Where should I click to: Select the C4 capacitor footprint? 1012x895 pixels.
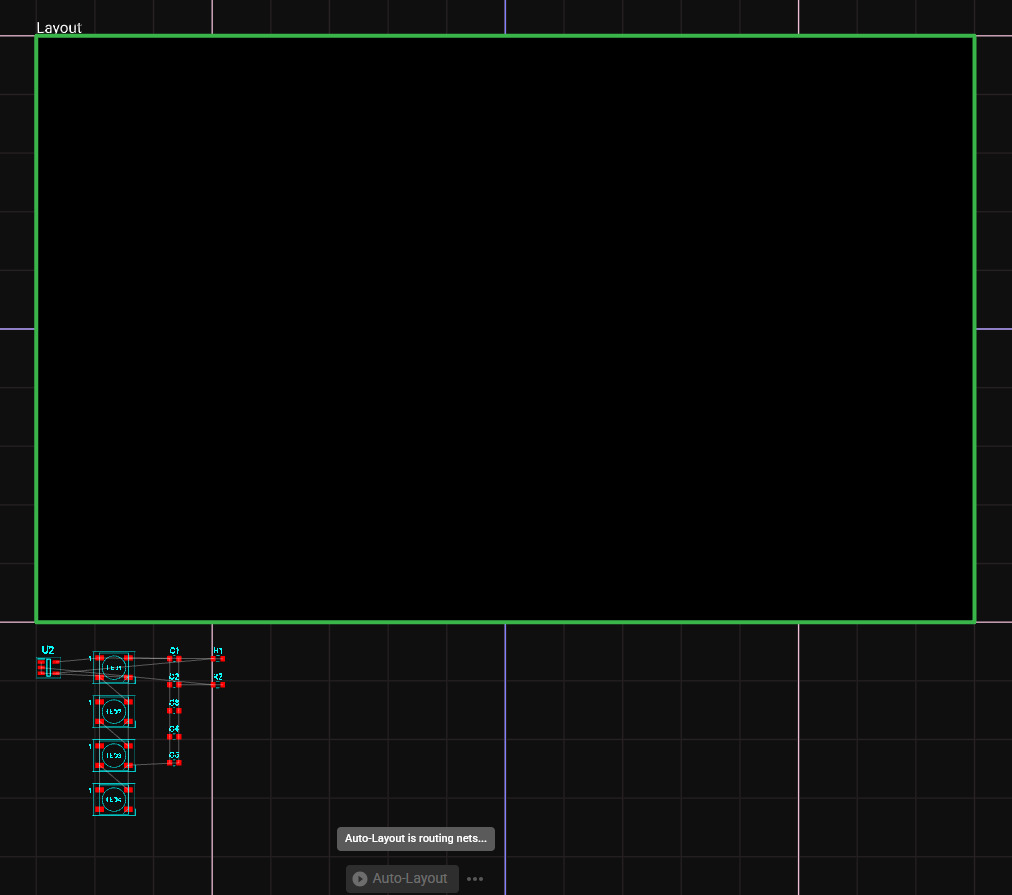[174, 736]
